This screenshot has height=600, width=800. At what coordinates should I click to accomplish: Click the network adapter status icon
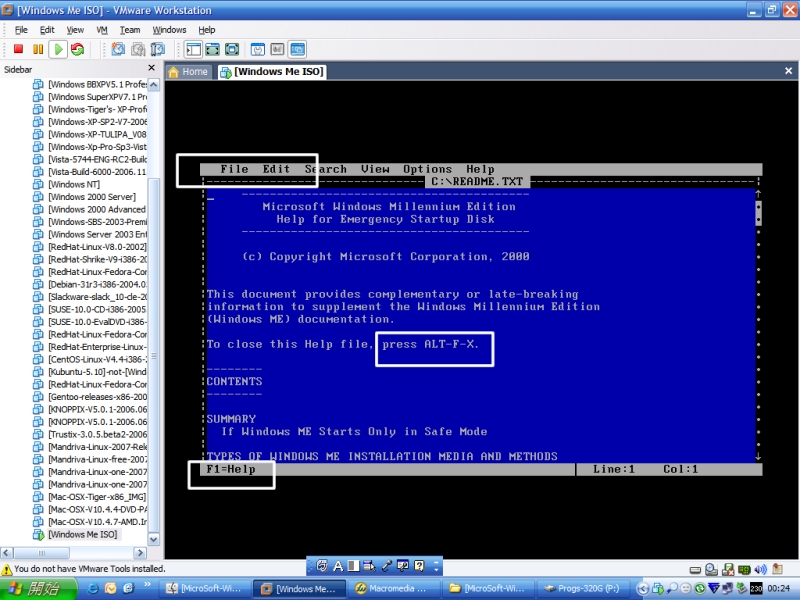744,569
